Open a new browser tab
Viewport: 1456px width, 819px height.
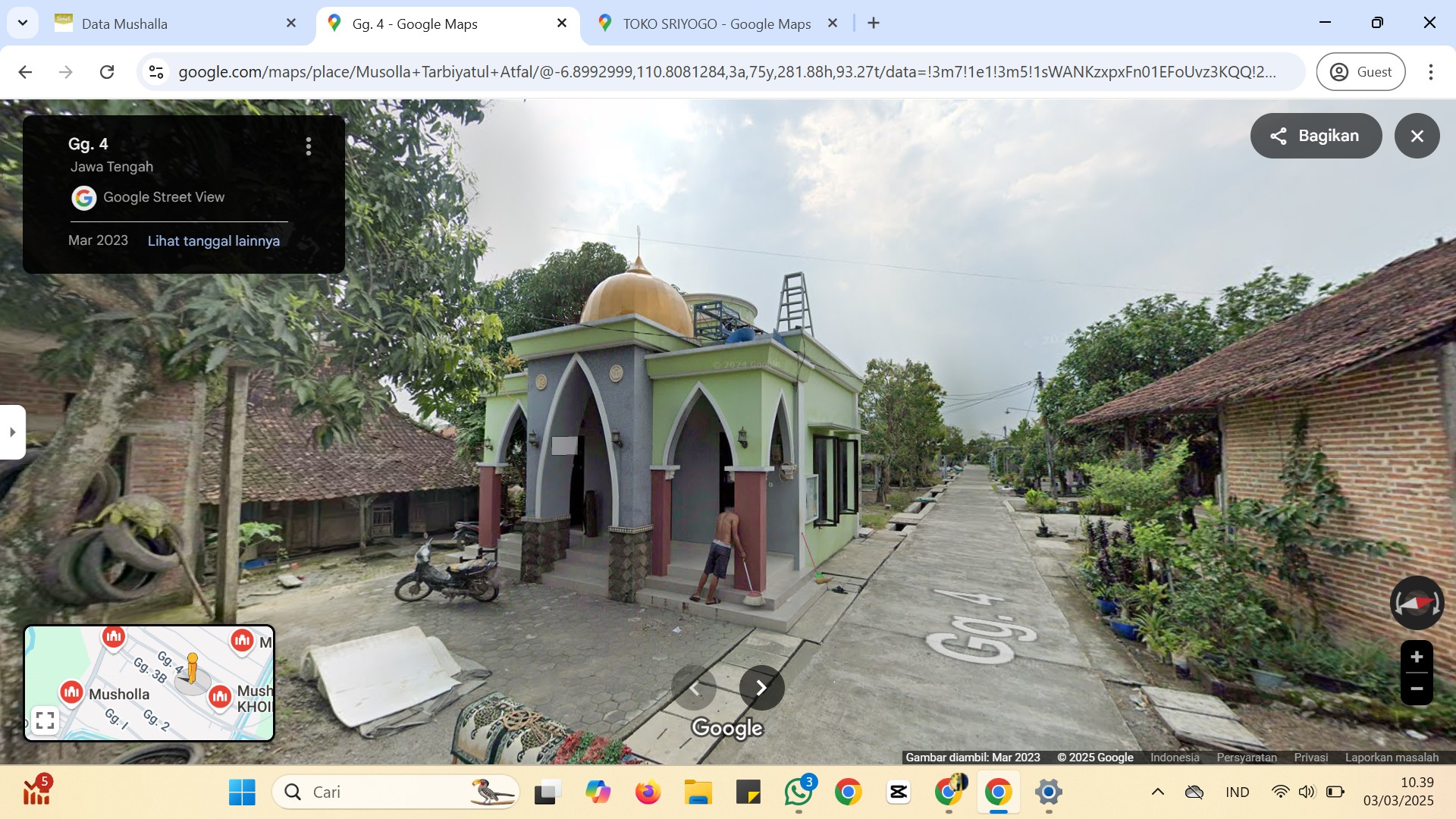874,24
